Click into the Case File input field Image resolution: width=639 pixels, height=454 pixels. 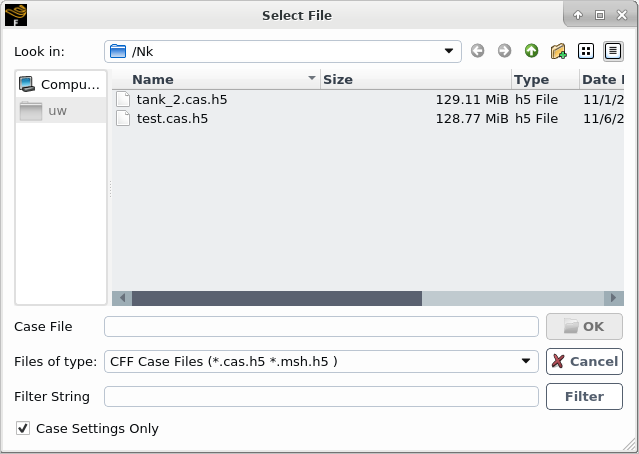tap(321, 326)
